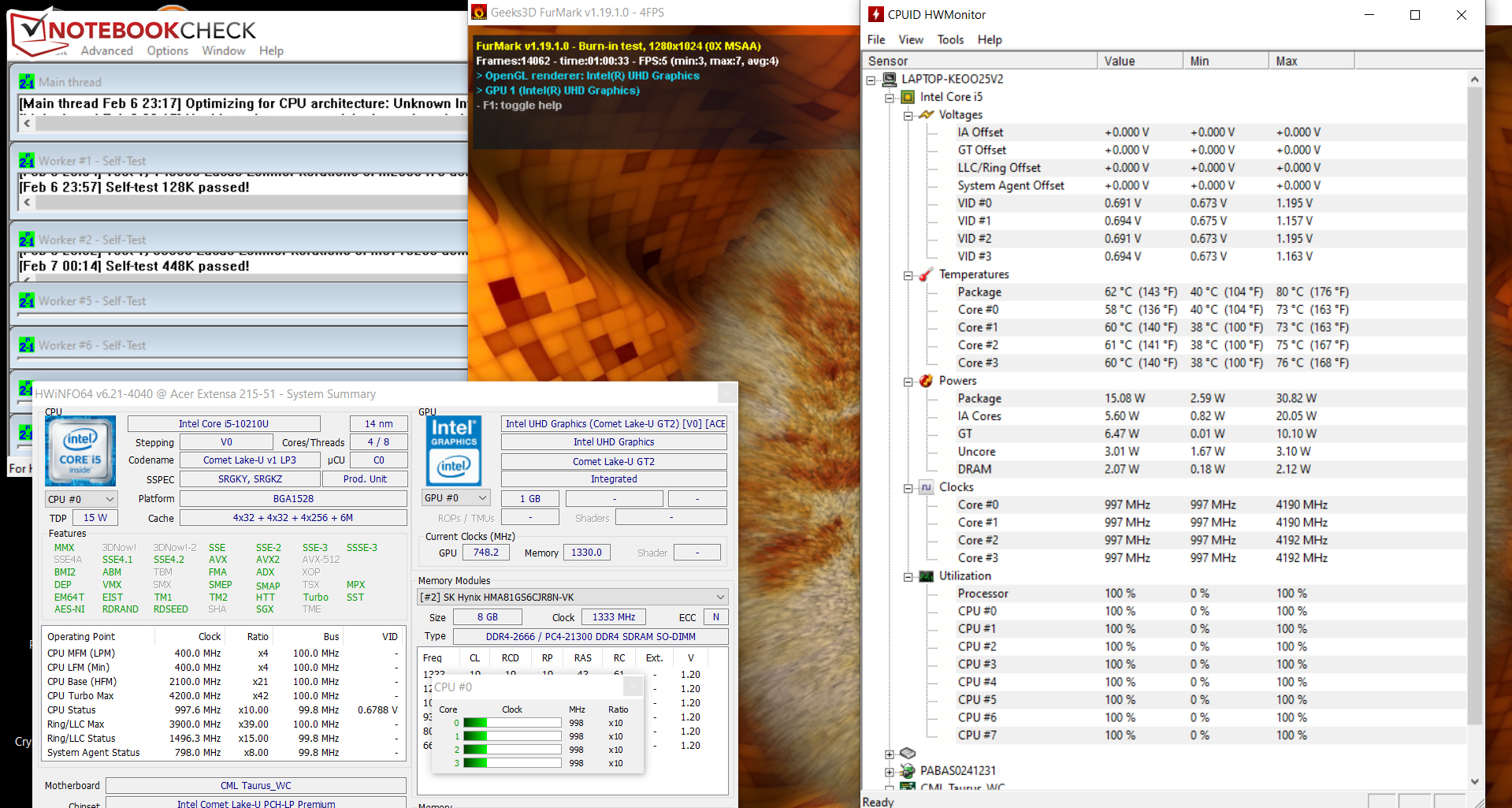Image resolution: width=1512 pixels, height=808 pixels.
Task: Collapse the Temperatures section
Action: pos(908,275)
